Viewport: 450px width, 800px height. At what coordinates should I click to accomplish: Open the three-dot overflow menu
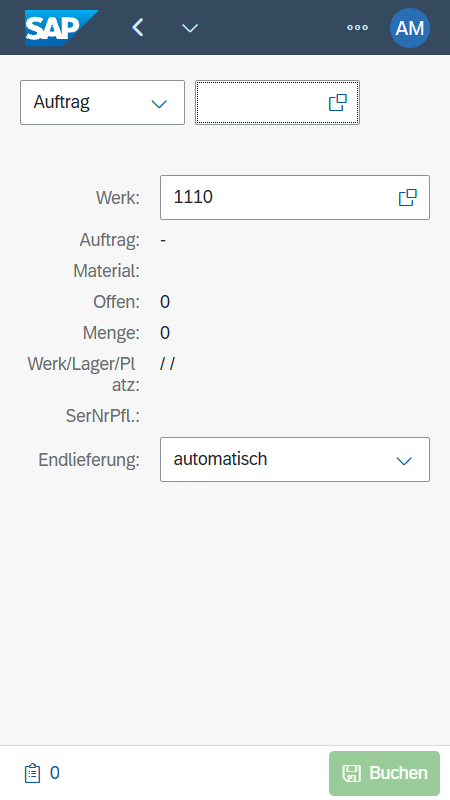pos(357,28)
